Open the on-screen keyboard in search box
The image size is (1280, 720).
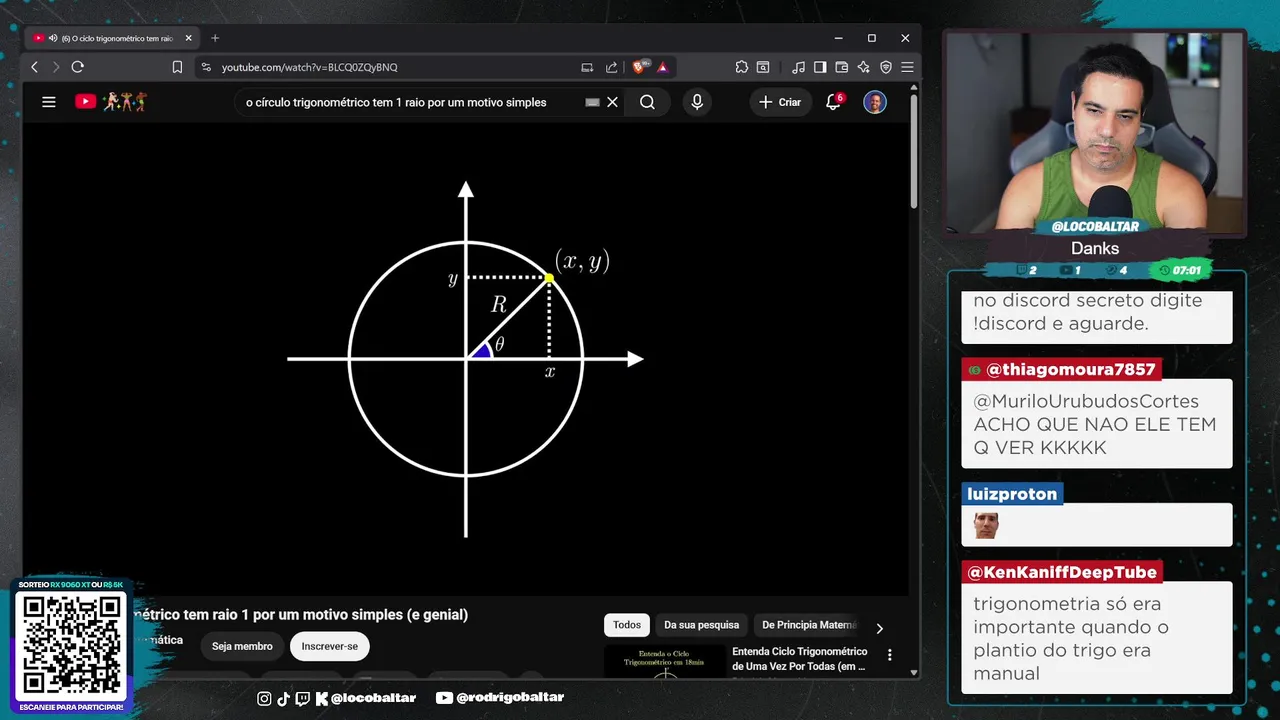pyautogui.click(x=592, y=102)
